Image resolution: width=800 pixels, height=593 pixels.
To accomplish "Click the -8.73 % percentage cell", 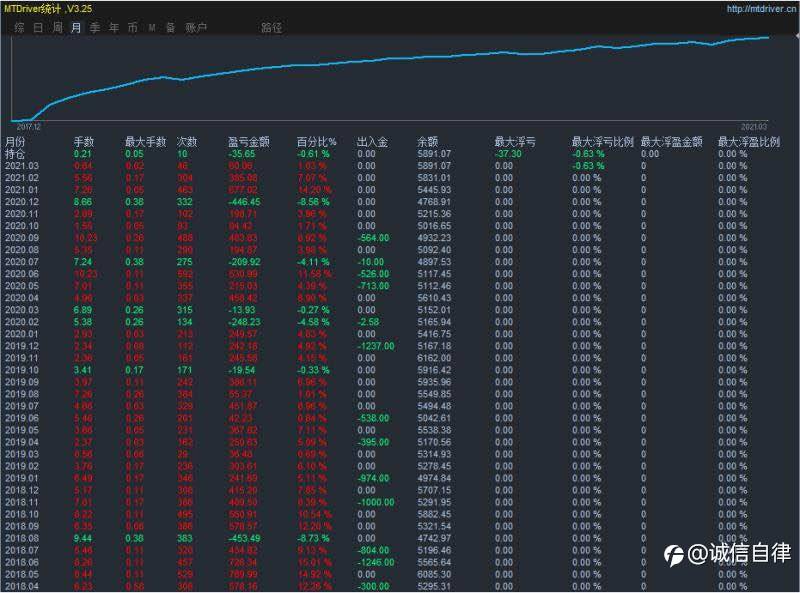I will (x=313, y=538).
